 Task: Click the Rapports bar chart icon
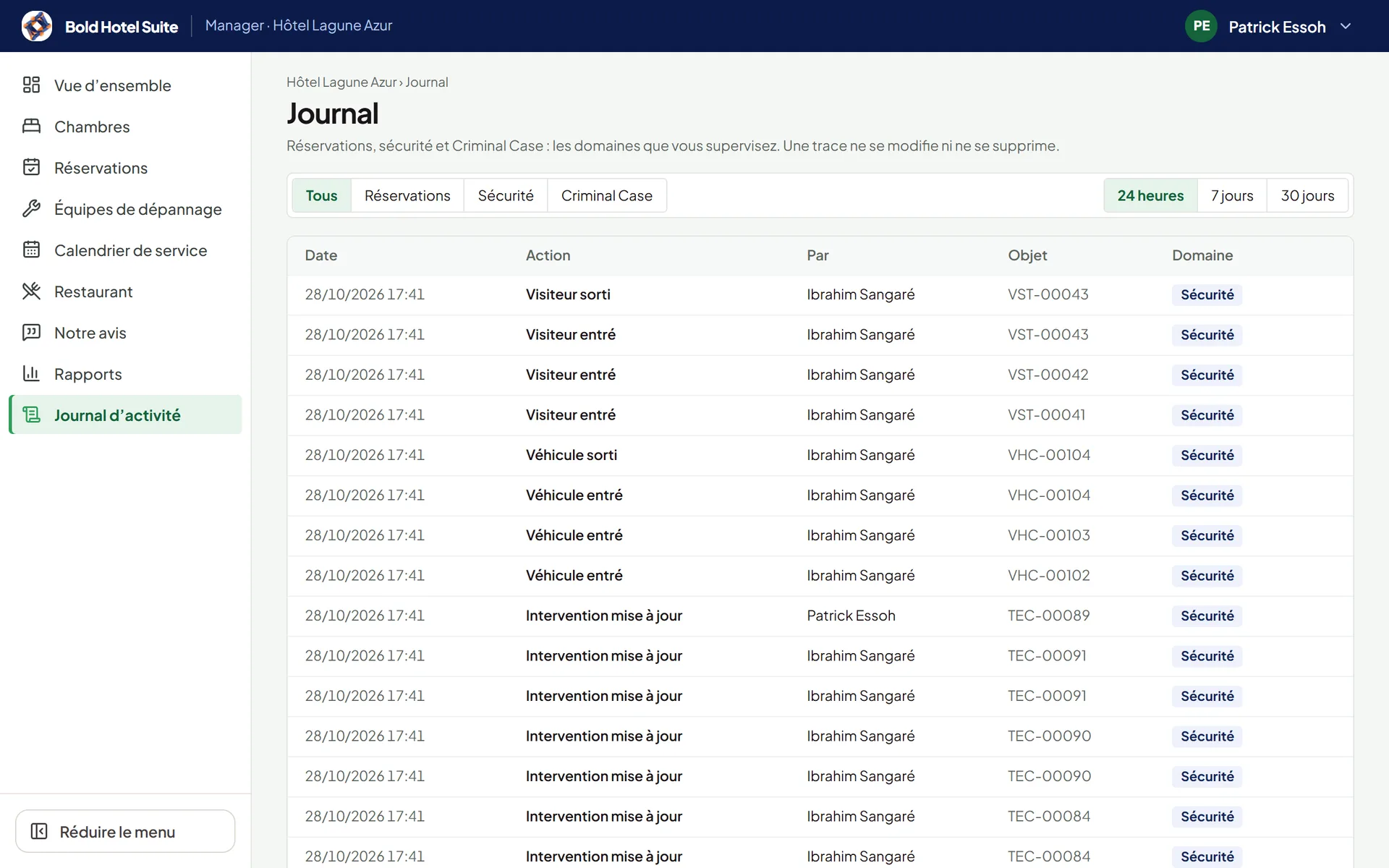[31, 374]
